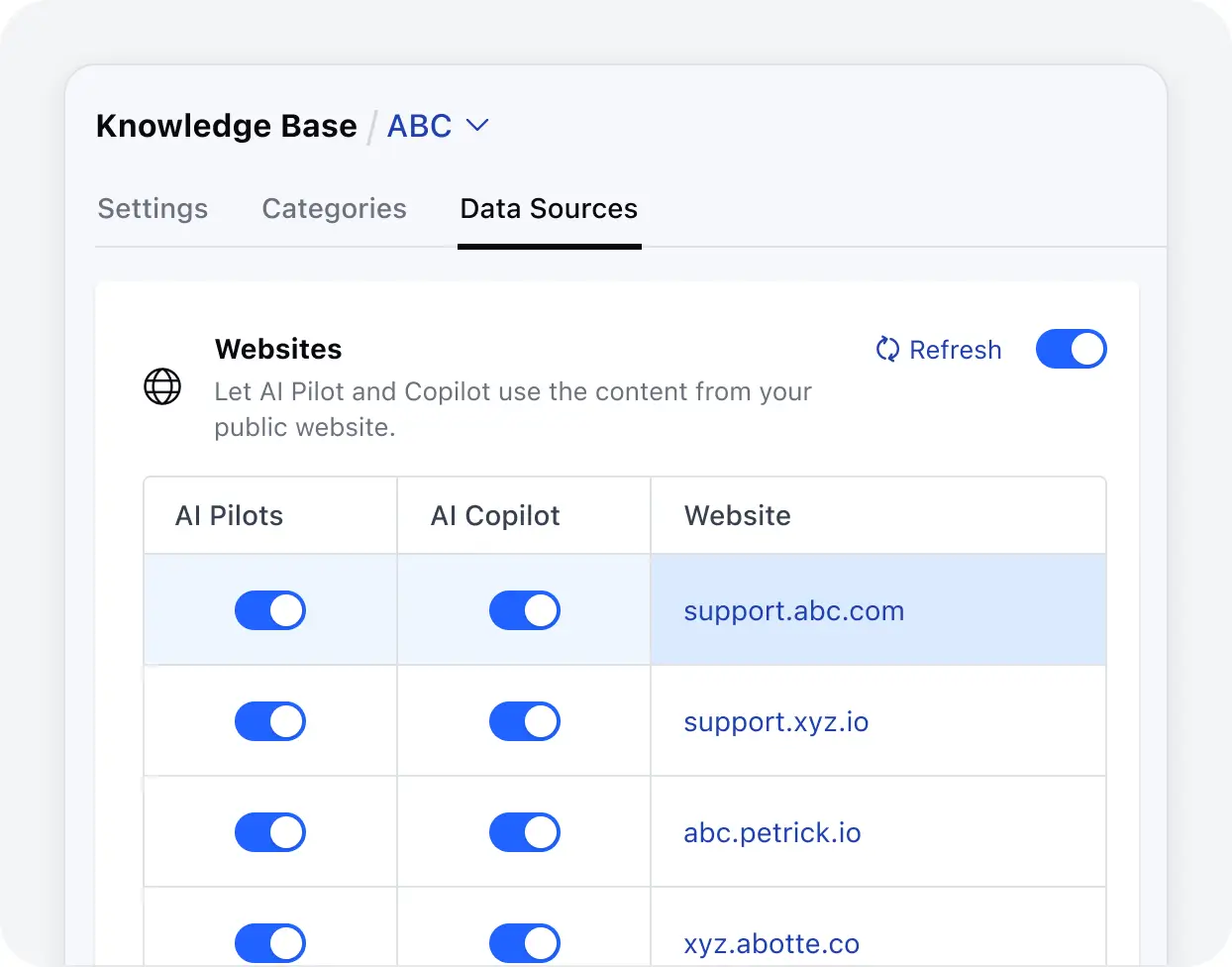Open the abc.petrick.io website link

click(772, 833)
